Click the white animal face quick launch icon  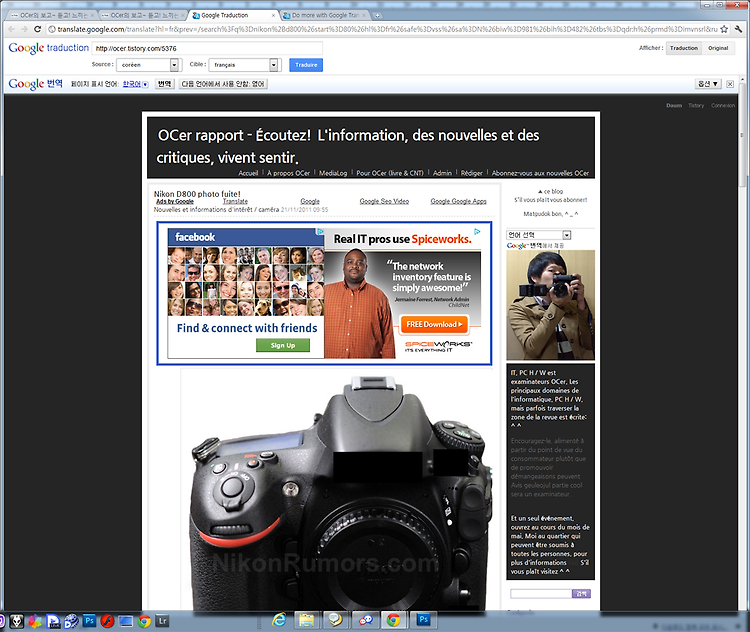pos(17,621)
